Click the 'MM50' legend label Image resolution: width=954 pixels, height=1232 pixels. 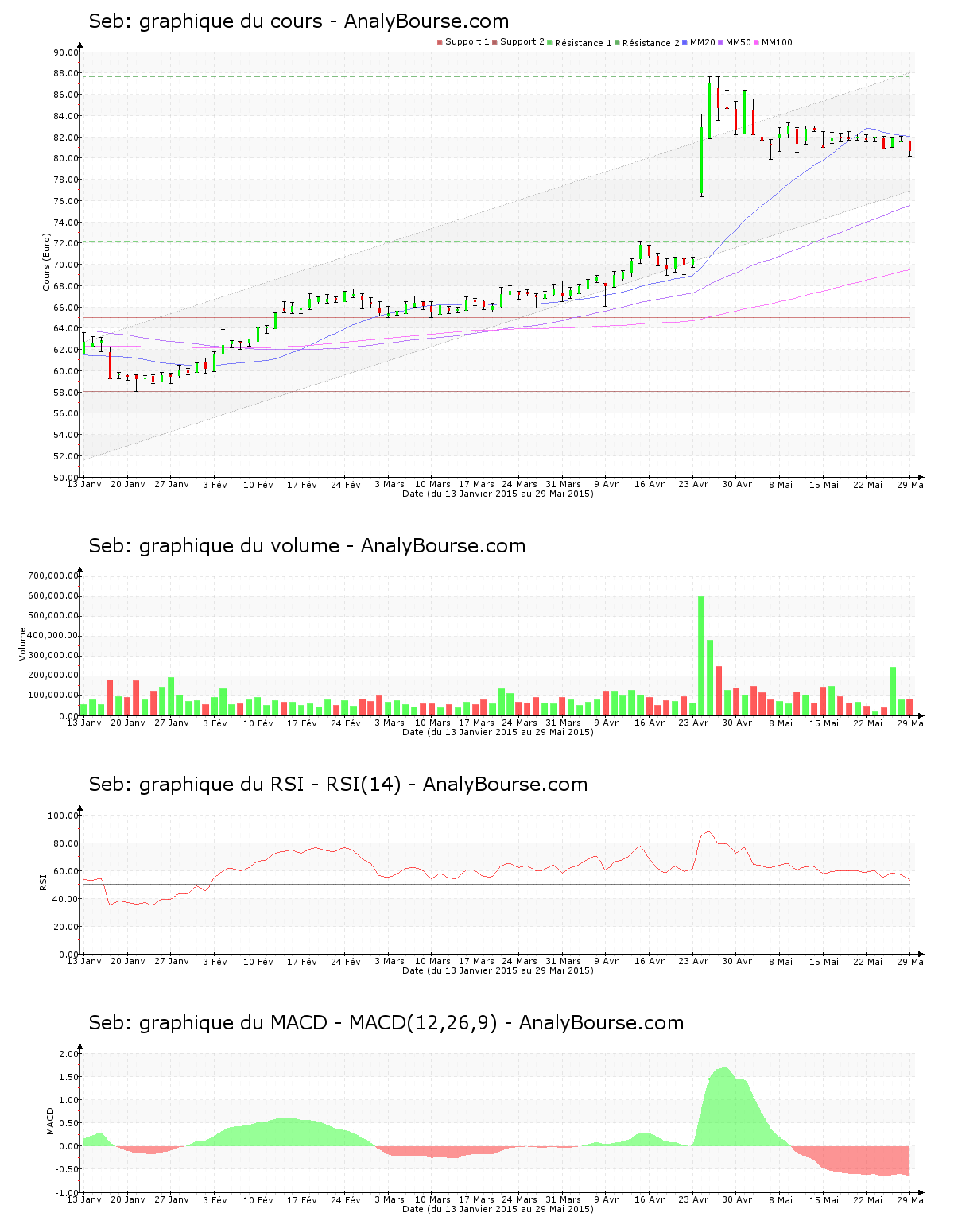pos(739,42)
